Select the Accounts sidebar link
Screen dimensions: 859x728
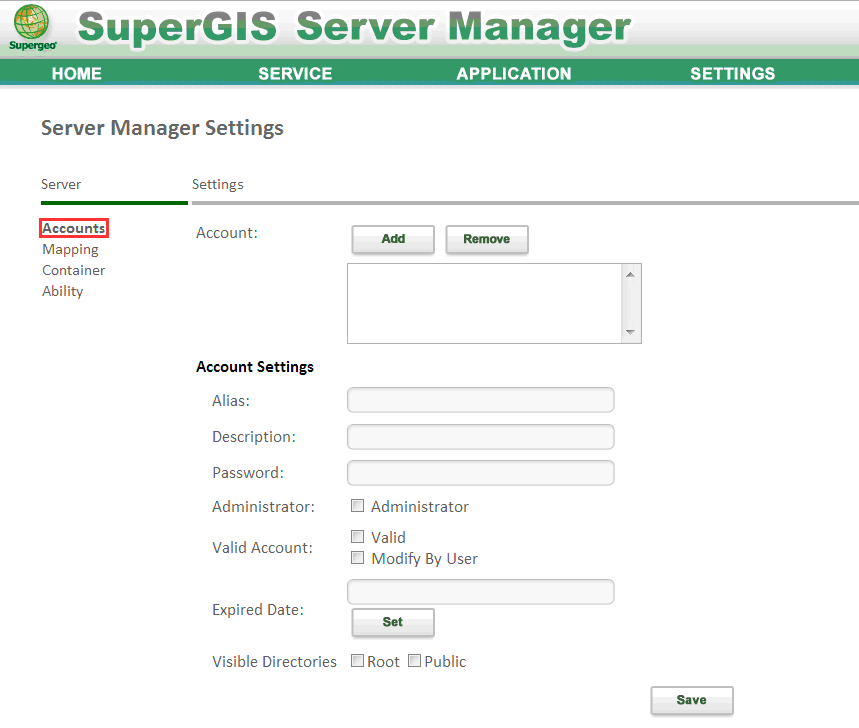click(73, 228)
